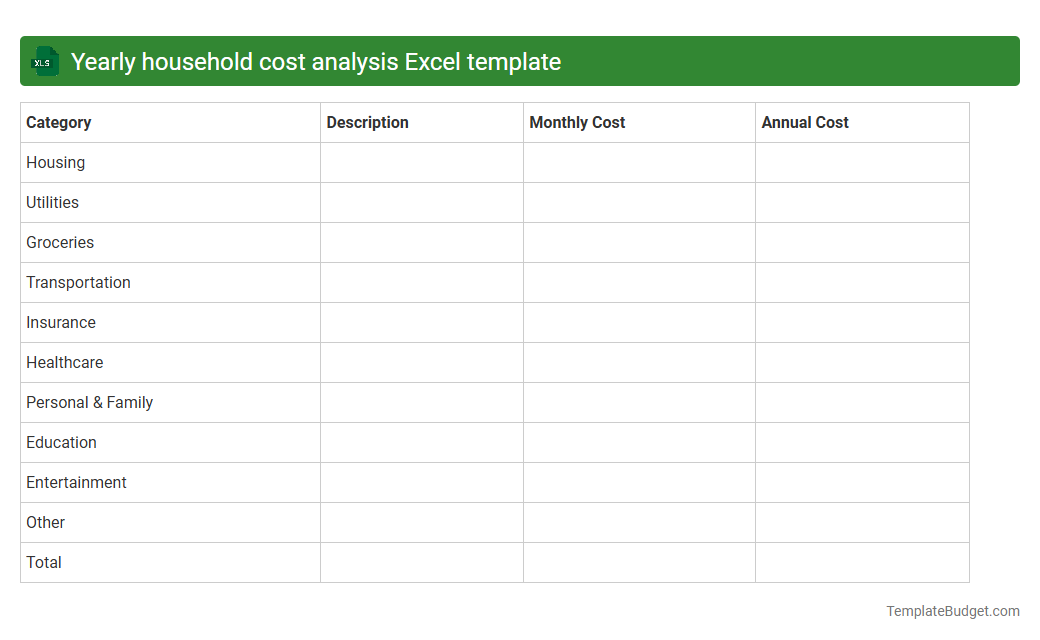The height and width of the screenshot is (640, 1040).
Task: Select the Education category cell
Action: (x=61, y=442)
